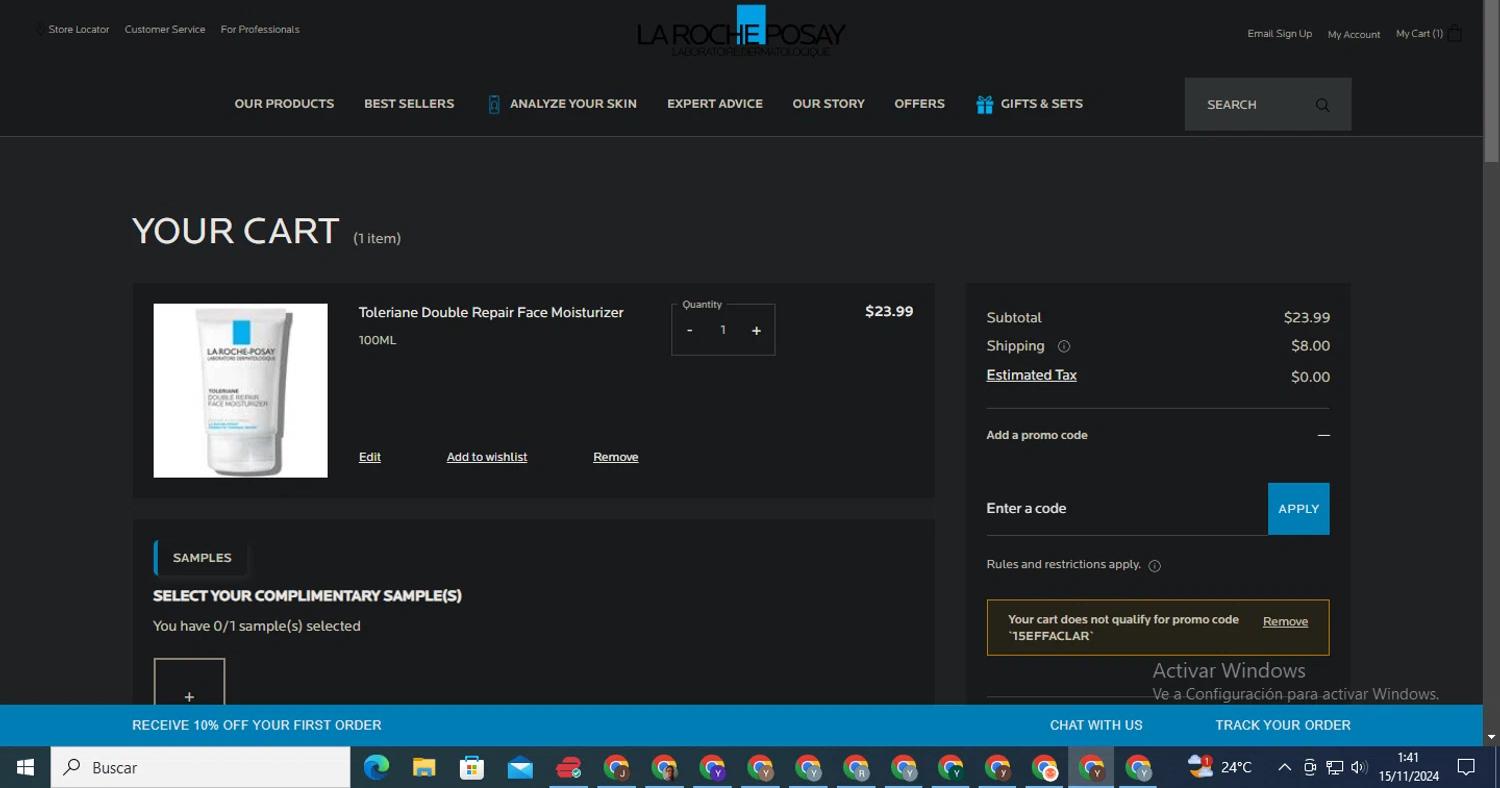Image resolution: width=1500 pixels, height=788 pixels.
Task: Click the Store Locator link
Action: 79,29
